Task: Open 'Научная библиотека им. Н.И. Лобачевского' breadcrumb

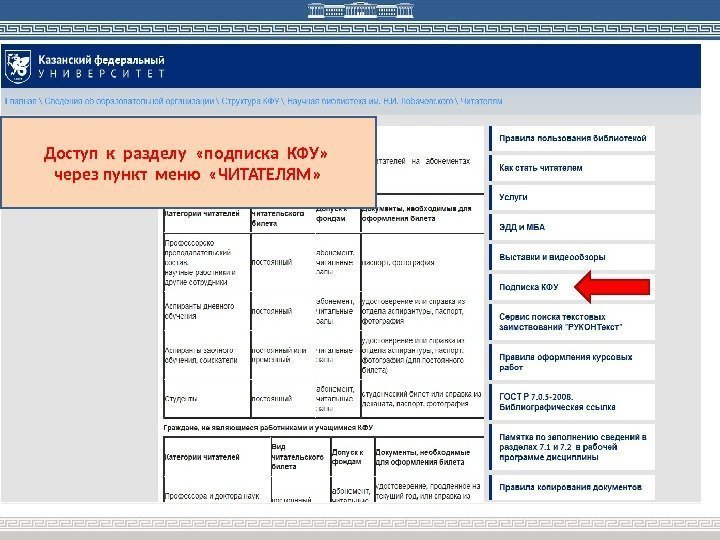Action: (370, 101)
